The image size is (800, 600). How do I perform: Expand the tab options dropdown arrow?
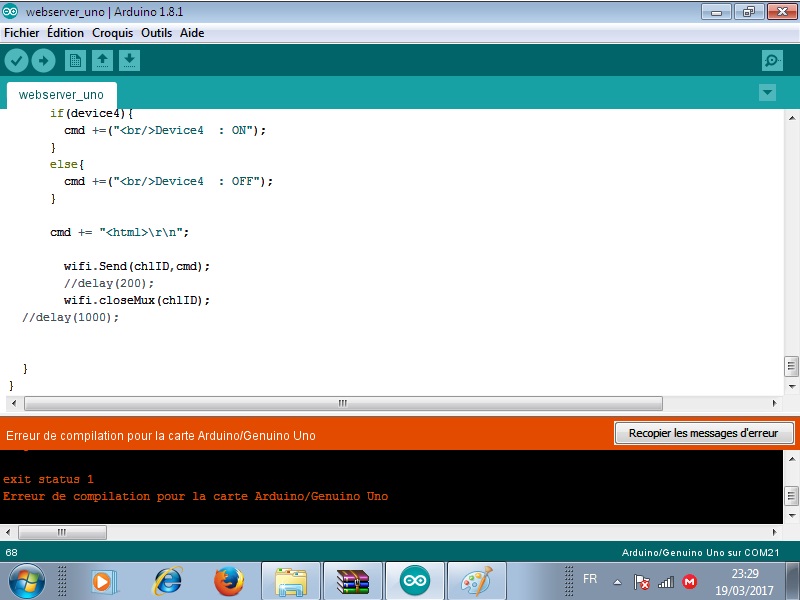(x=767, y=93)
